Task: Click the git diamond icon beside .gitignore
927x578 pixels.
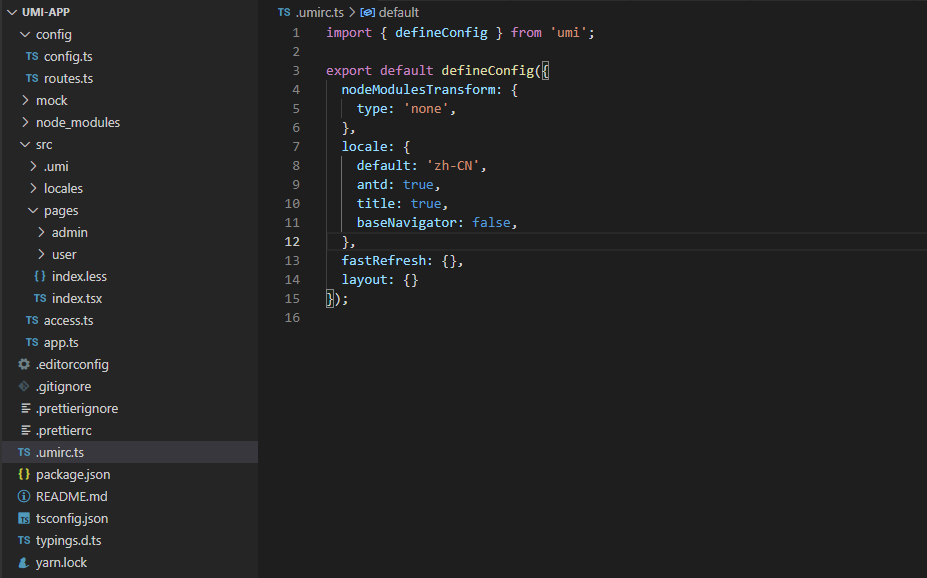Action: [x=24, y=386]
